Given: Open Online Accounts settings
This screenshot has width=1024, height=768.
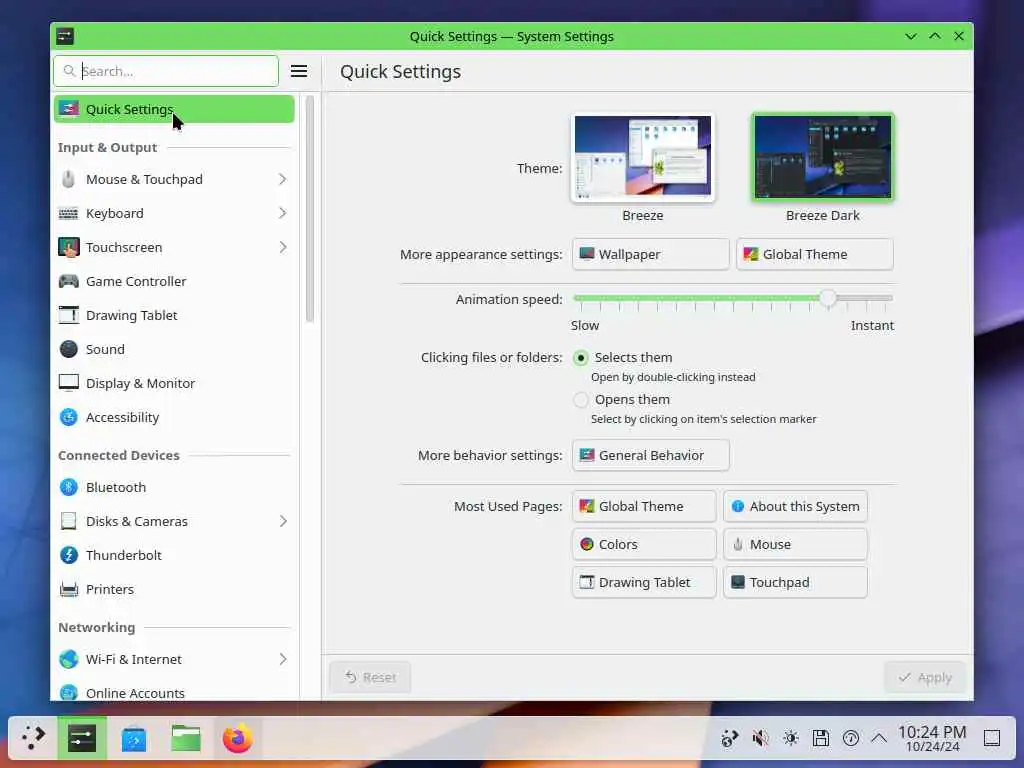Looking at the screenshot, I should pos(174,692).
